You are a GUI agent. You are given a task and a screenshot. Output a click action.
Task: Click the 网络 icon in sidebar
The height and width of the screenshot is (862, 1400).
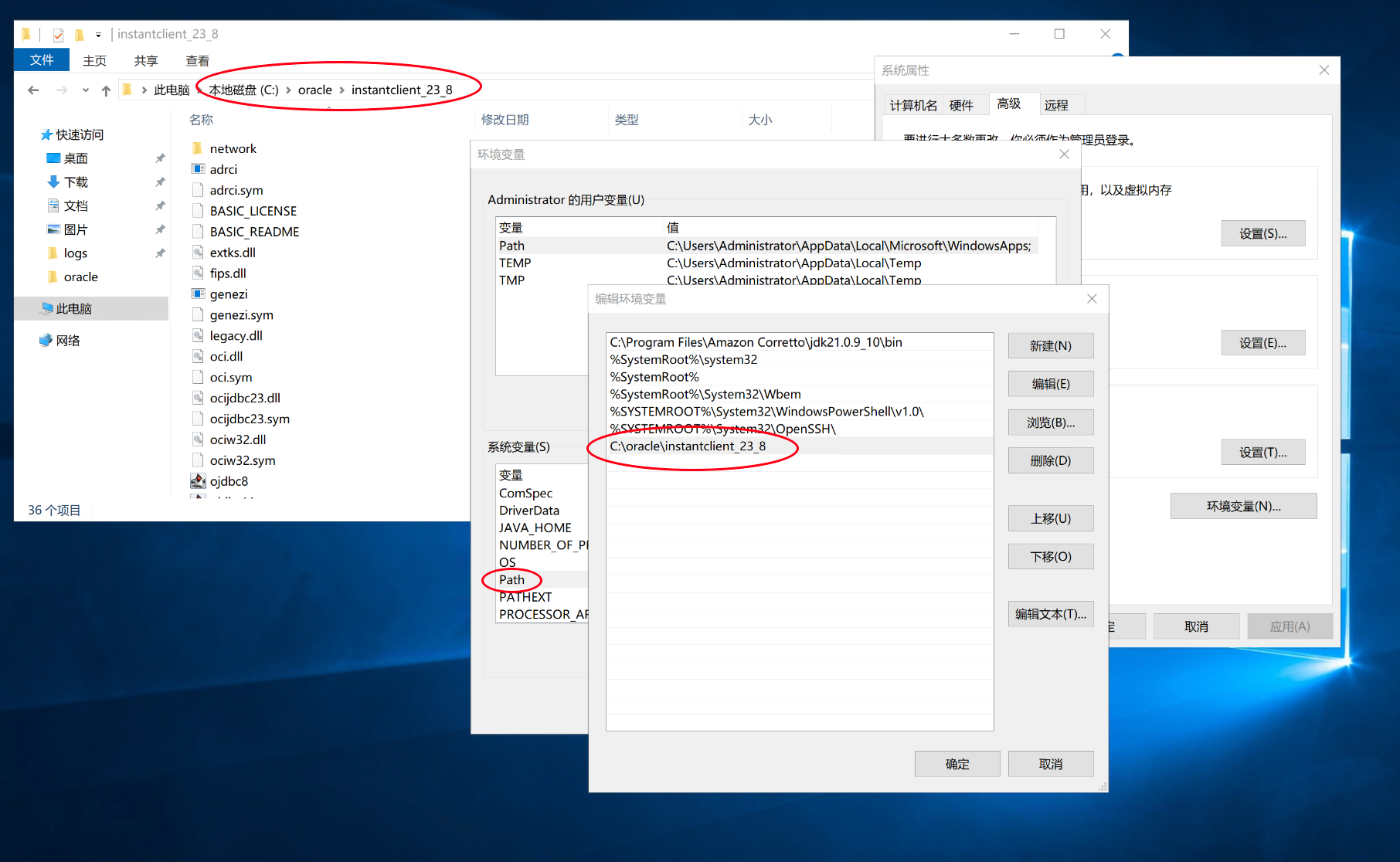[x=46, y=341]
